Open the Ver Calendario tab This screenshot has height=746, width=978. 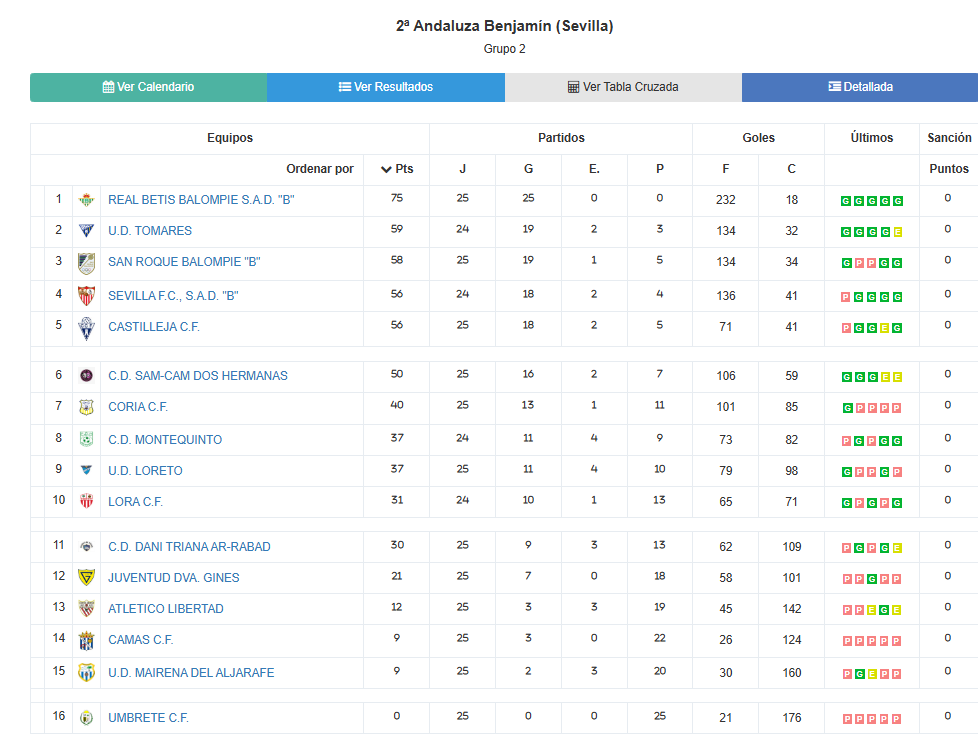coord(148,87)
